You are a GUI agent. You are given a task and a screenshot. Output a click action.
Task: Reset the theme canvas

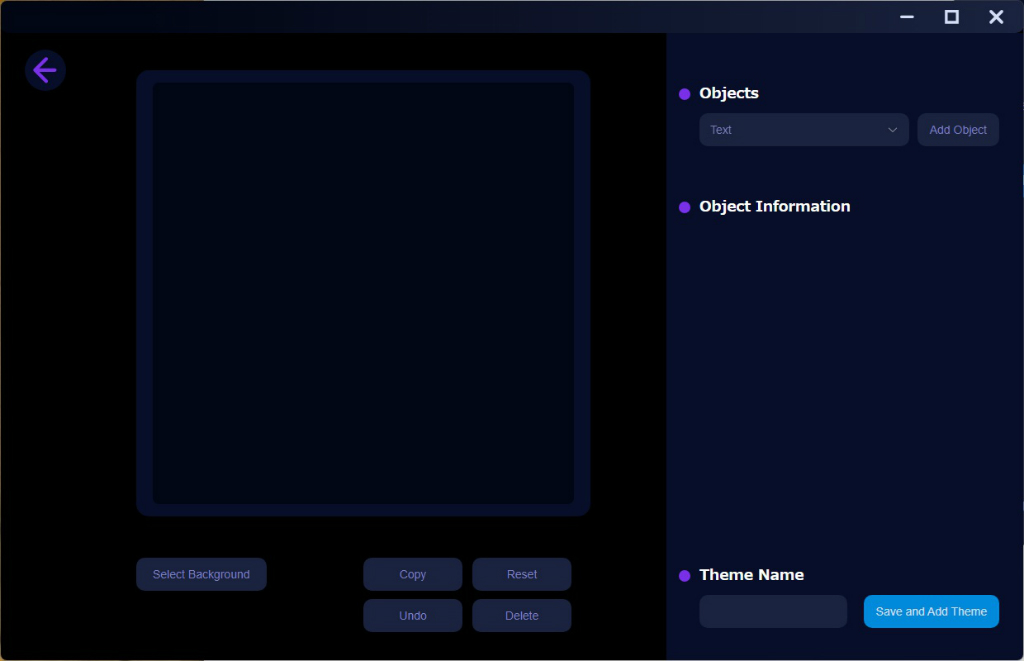point(522,574)
